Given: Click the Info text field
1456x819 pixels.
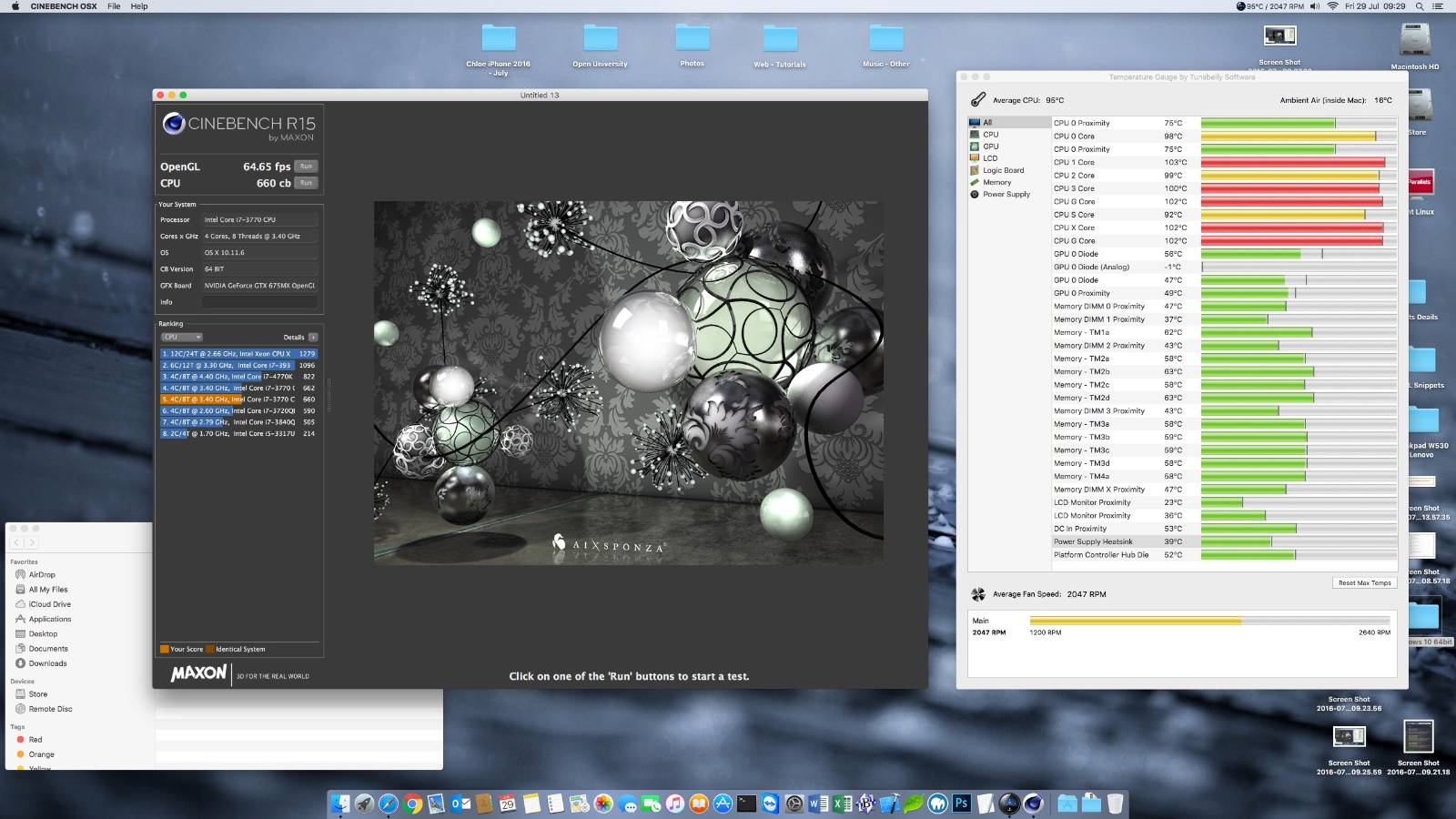Looking at the screenshot, I should point(259,302).
